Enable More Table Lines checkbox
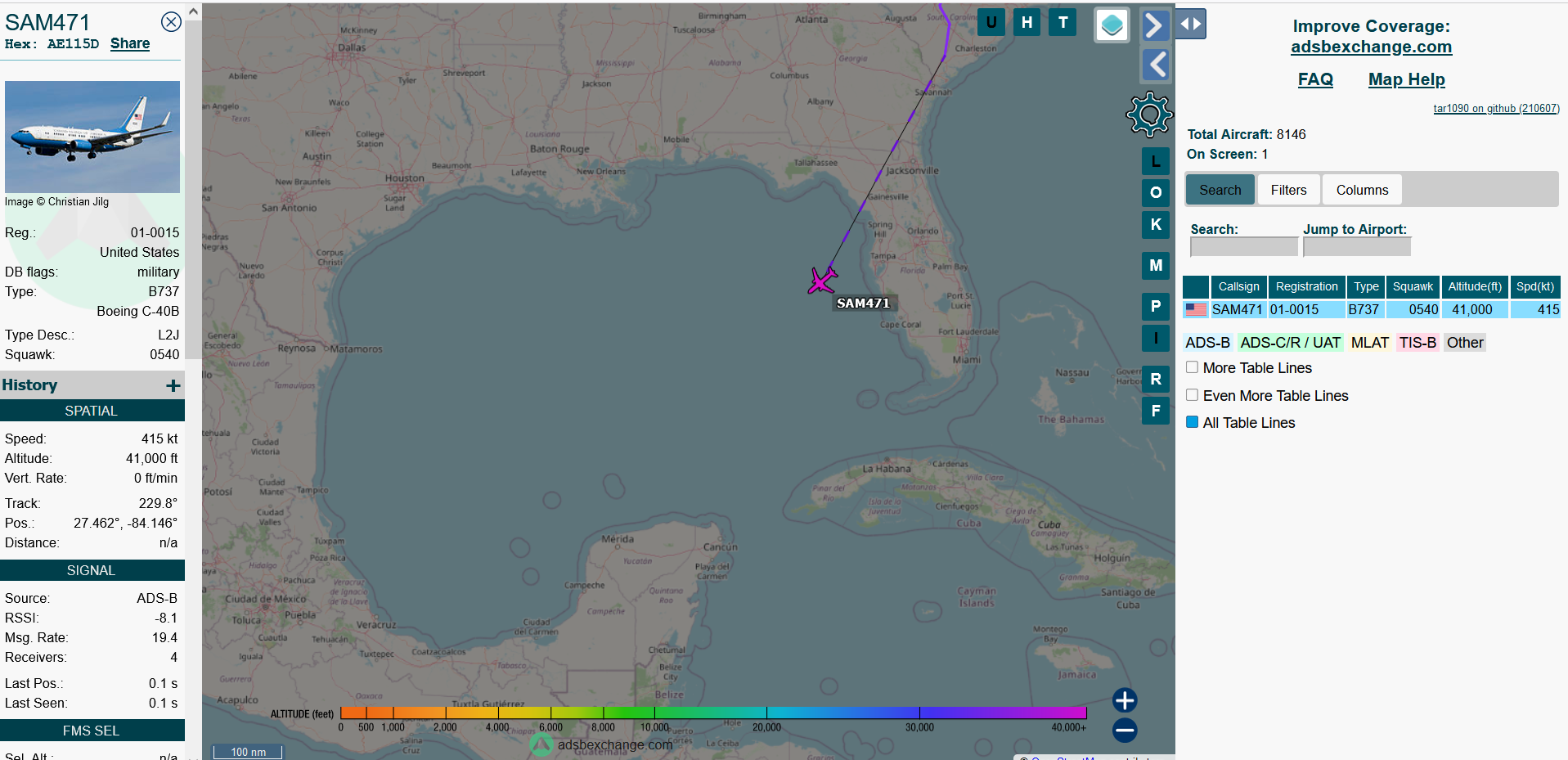Image resolution: width=1568 pixels, height=760 pixels. tap(1193, 367)
